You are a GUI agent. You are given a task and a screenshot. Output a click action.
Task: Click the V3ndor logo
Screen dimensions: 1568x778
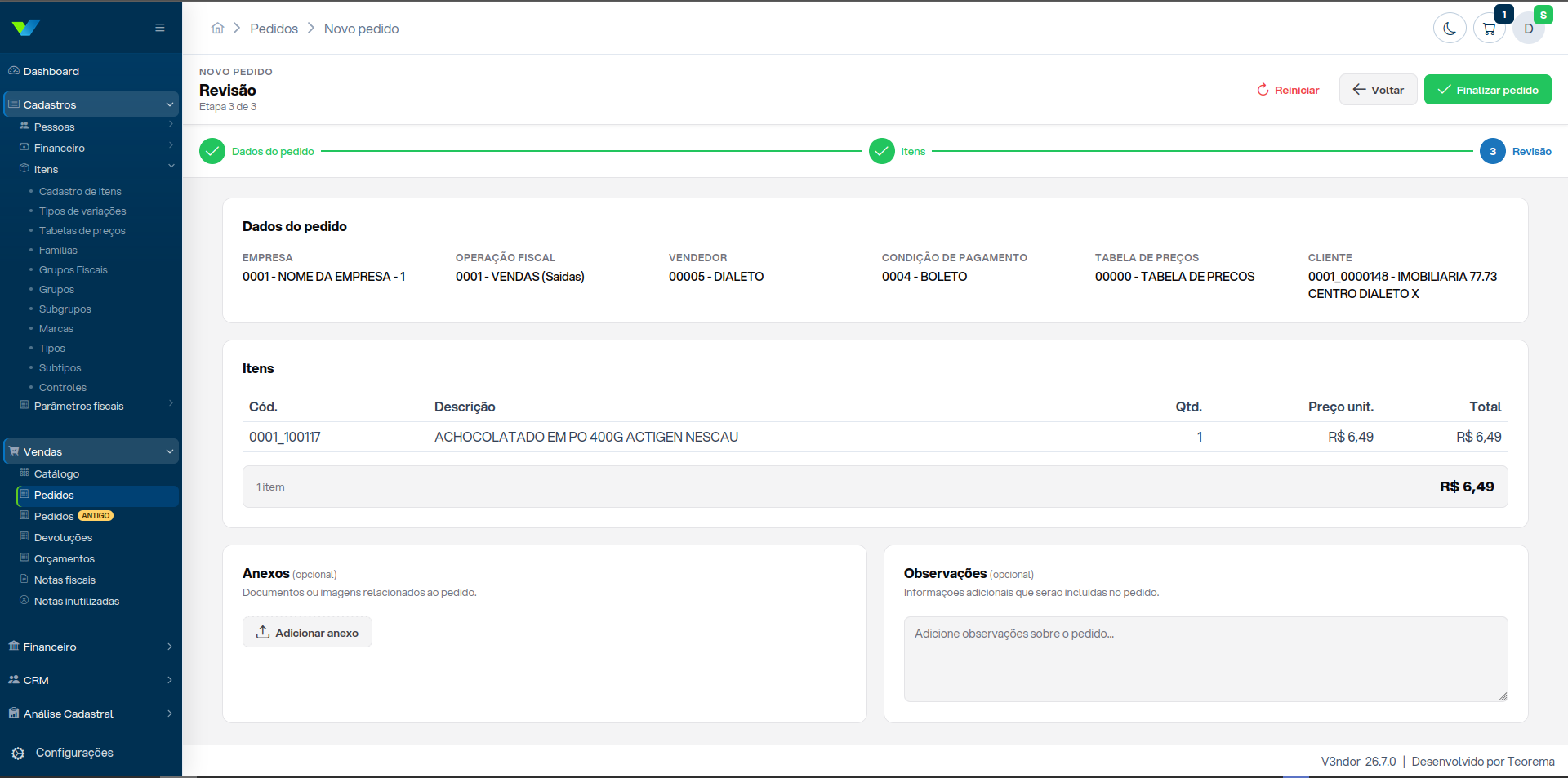click(26, 28)
